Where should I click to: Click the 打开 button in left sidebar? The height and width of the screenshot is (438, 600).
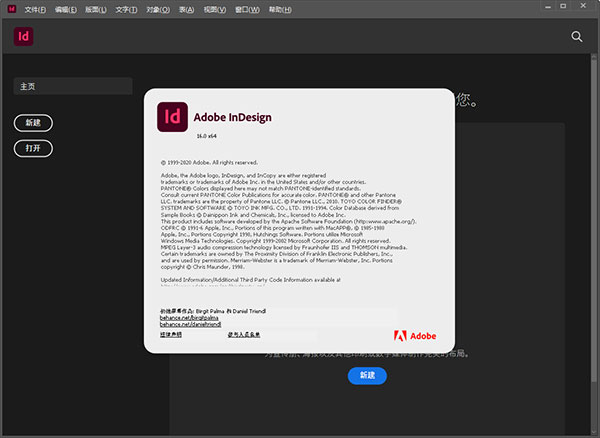point(33,147)
